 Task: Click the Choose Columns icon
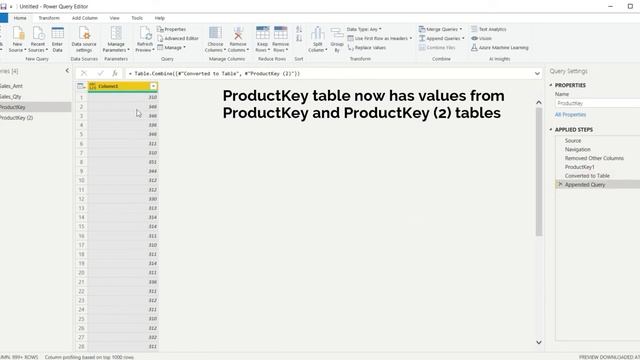pyautogui.click(x=215, y=33)
